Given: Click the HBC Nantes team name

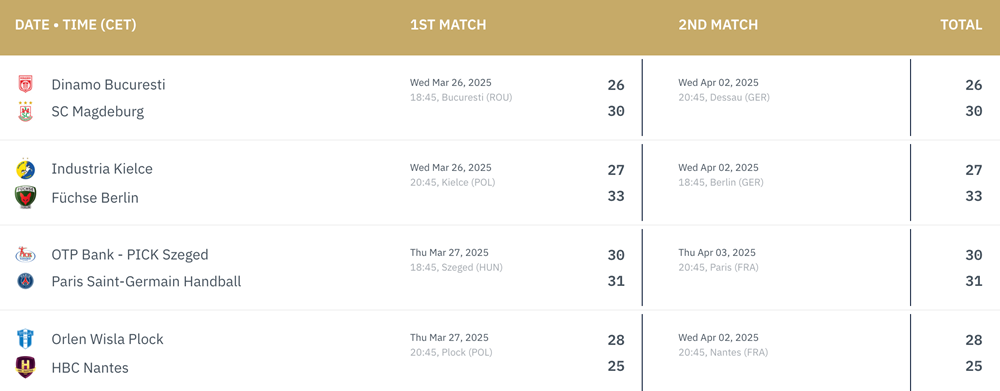Looking at the screenshot, I should click(90, 367).
